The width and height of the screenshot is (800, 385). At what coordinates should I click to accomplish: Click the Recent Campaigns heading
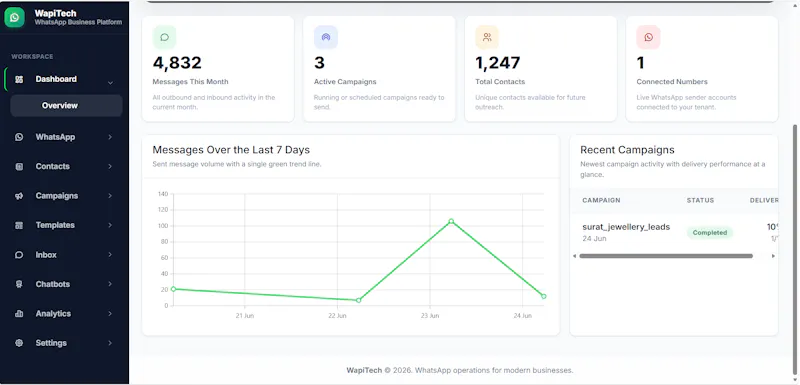(627, 150)
